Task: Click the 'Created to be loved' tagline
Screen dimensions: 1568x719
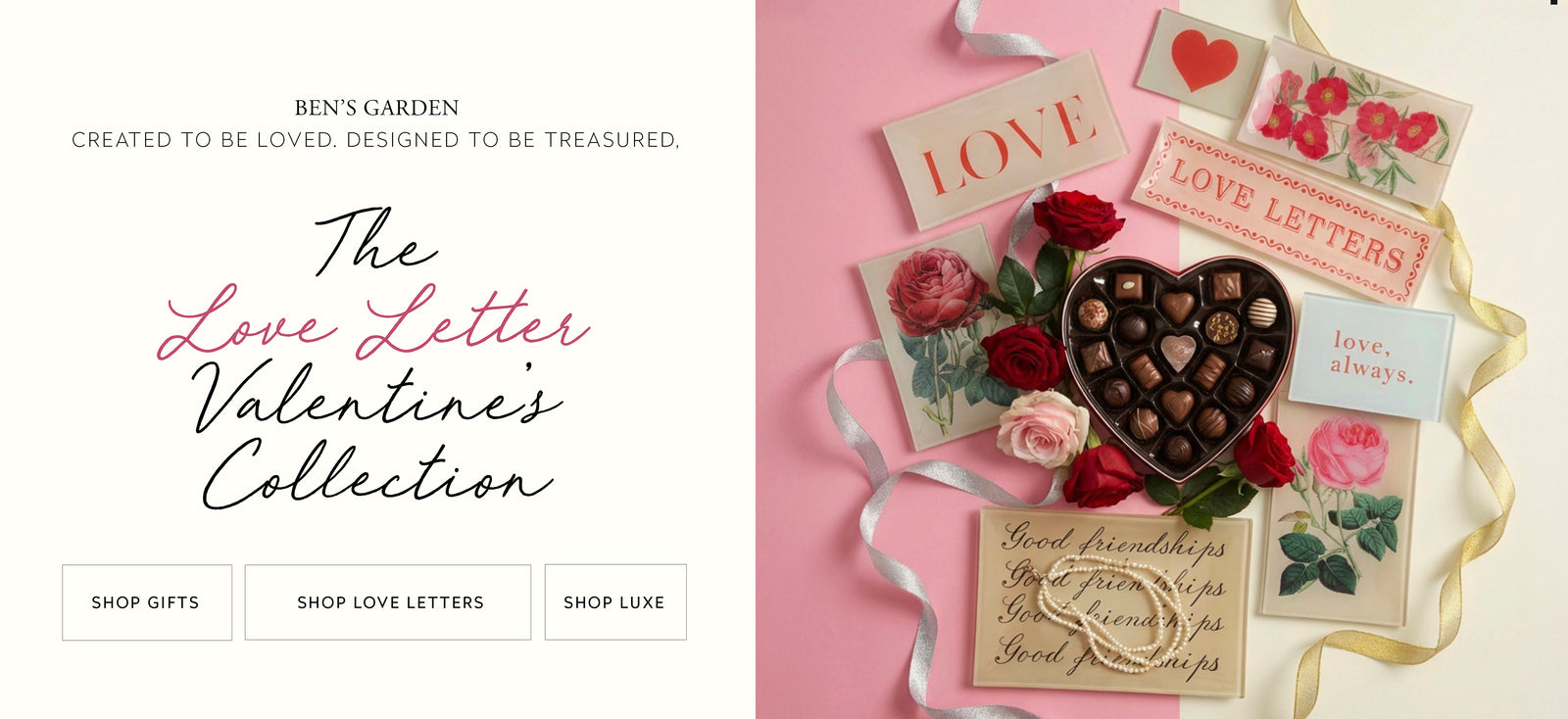Action: point(375,140)
